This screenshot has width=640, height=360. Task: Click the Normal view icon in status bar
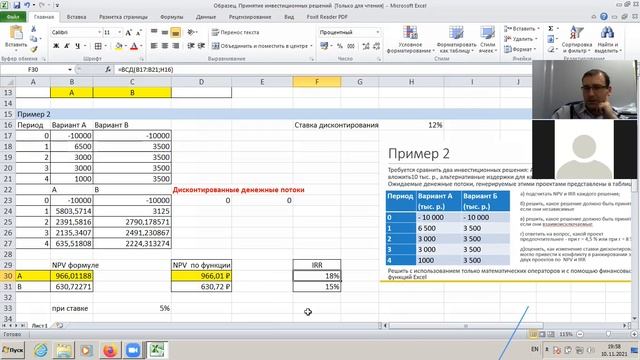click(x=533, y=334)
